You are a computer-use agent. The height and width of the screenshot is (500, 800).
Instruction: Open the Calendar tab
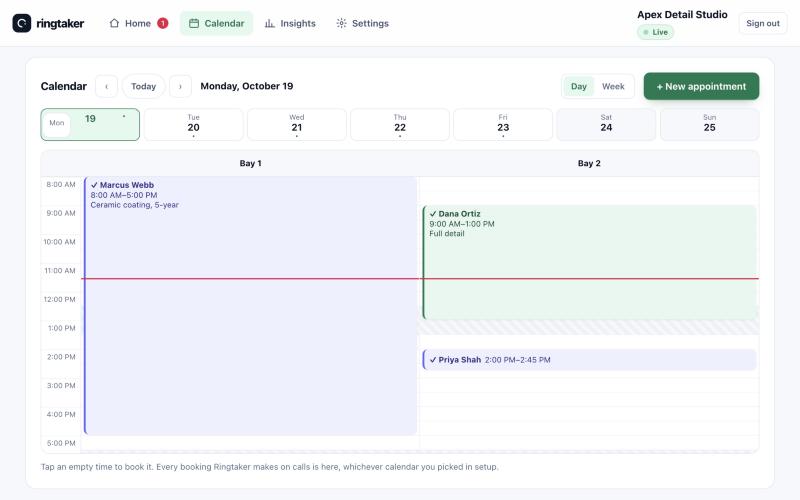(x=216, y=23)
